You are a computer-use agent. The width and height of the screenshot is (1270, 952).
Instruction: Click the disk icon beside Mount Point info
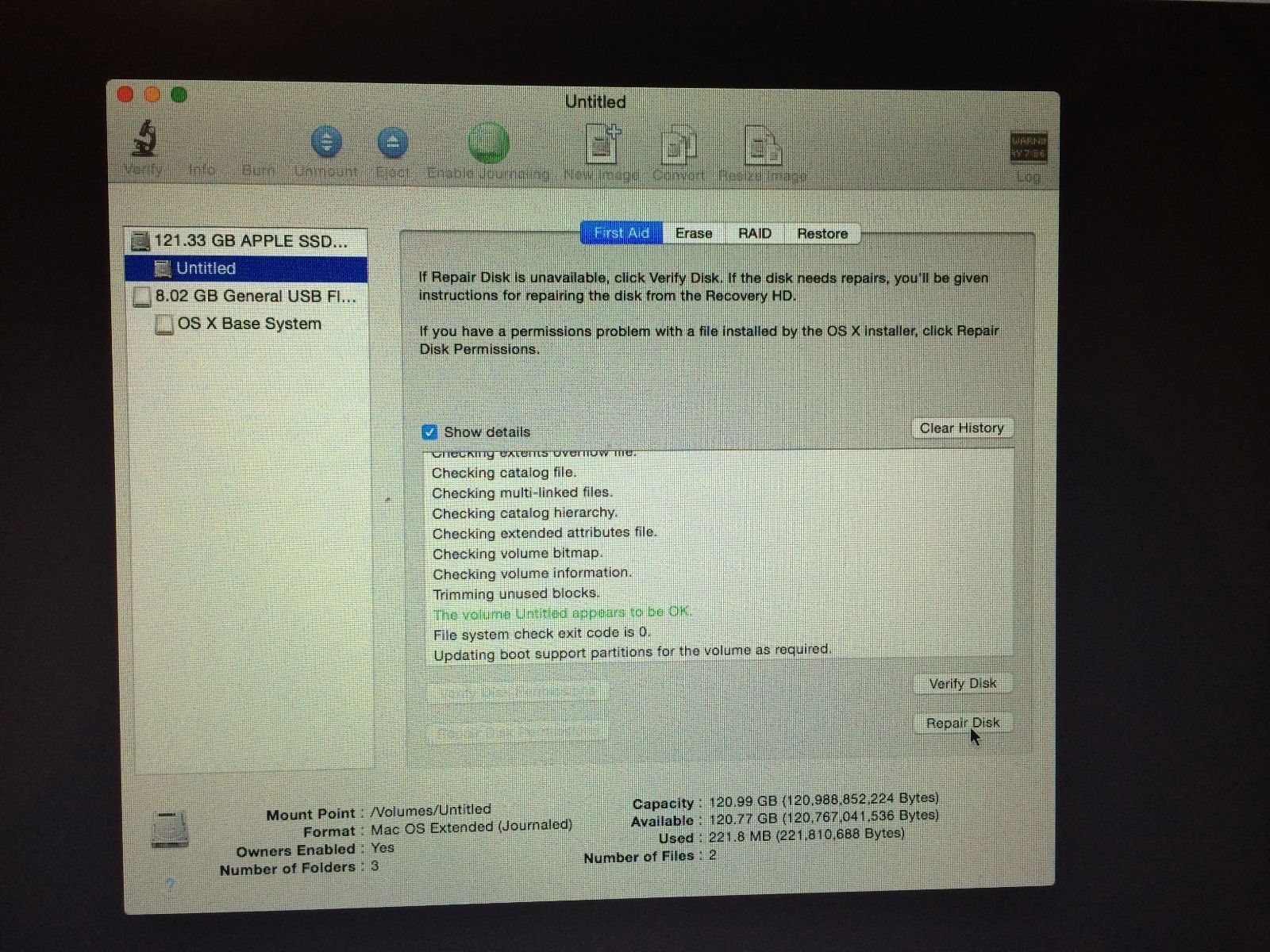click(x=170, y=831)
